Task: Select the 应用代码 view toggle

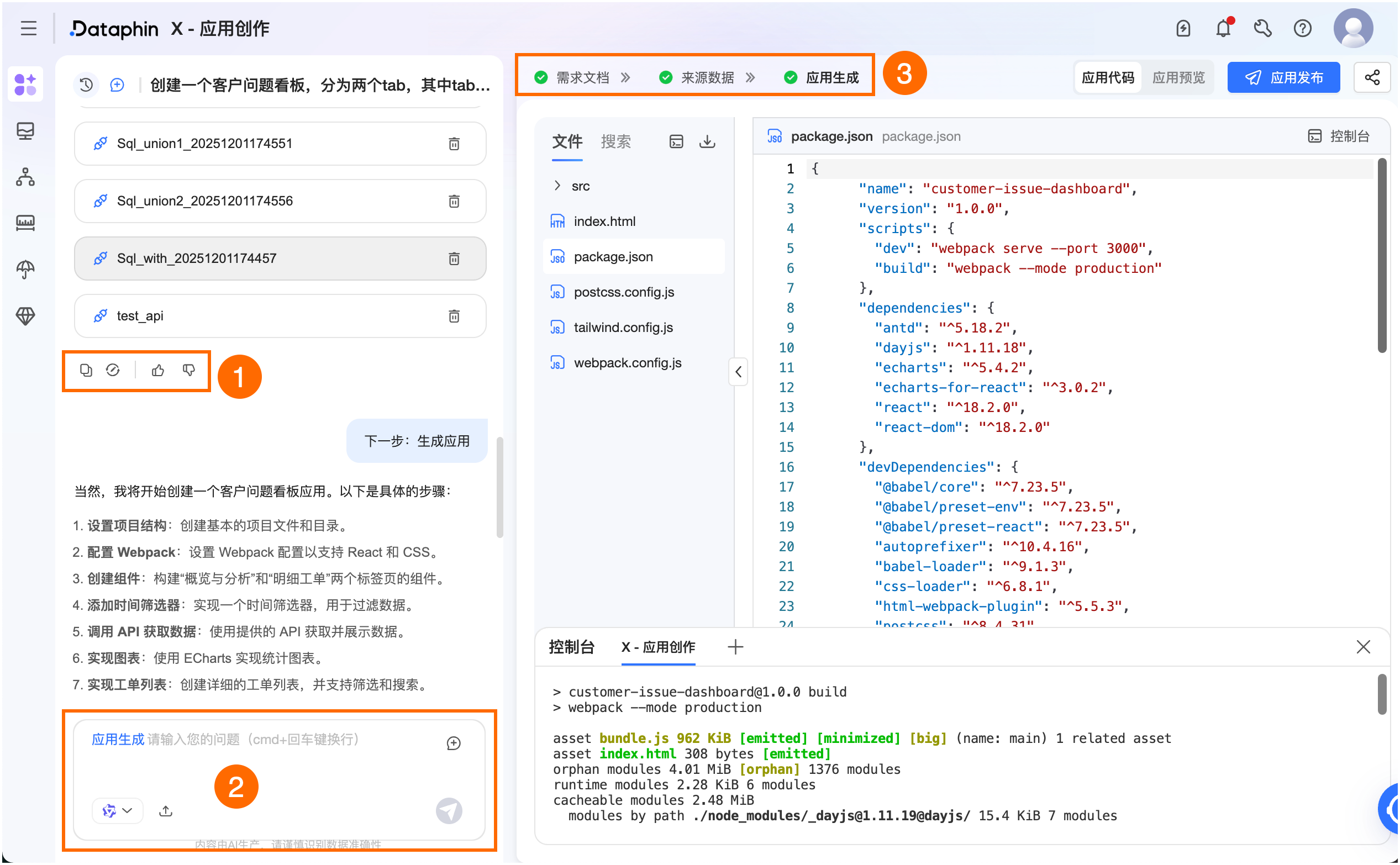Action: (1108, 78)
